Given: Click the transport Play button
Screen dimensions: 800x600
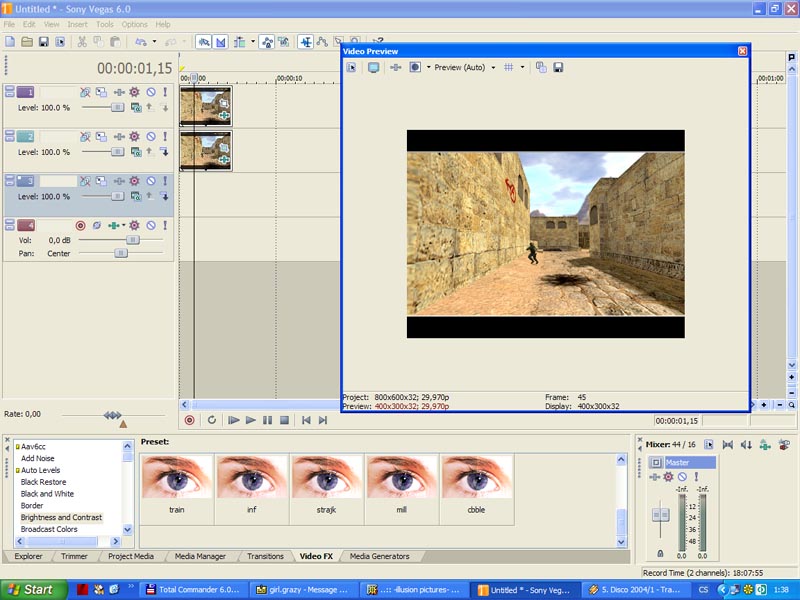Looking at the screenshot, I should 251,420.
